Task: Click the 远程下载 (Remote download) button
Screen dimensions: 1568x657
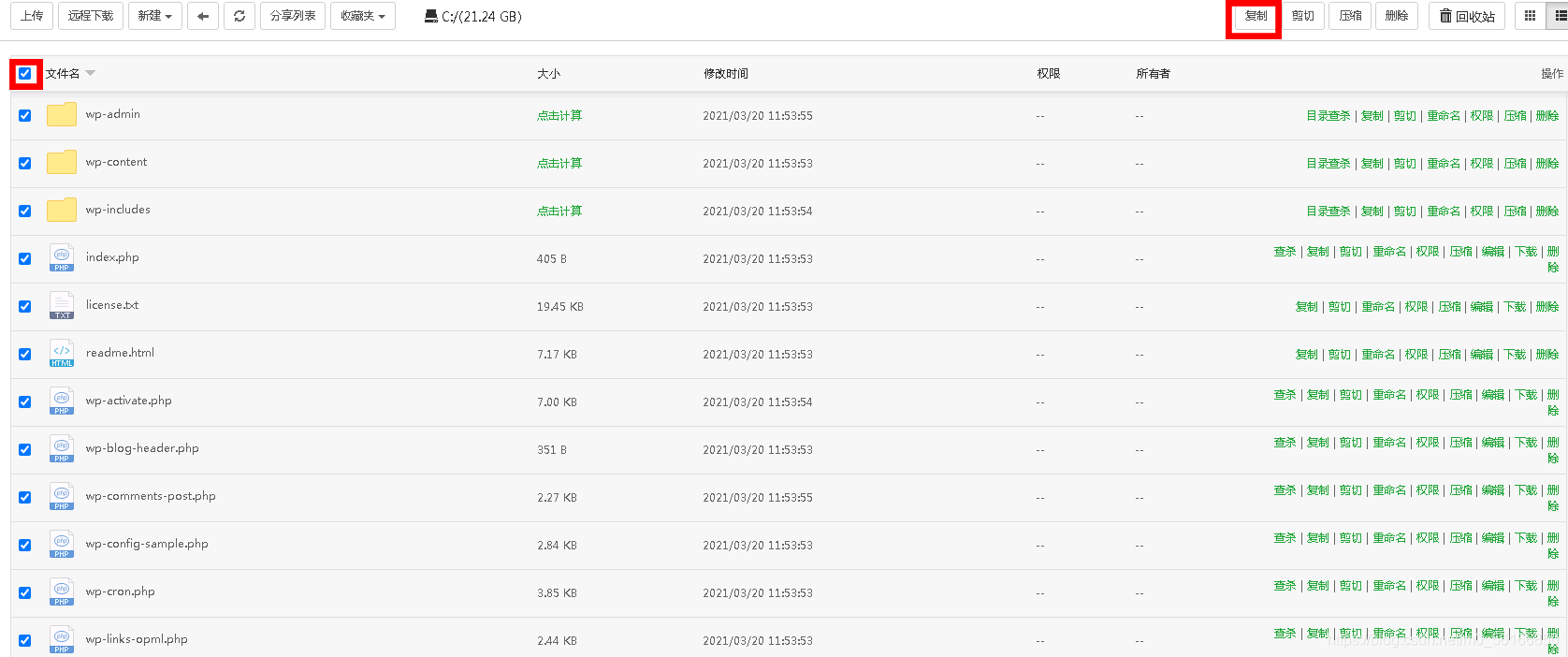Action: (x=91, y=16)
